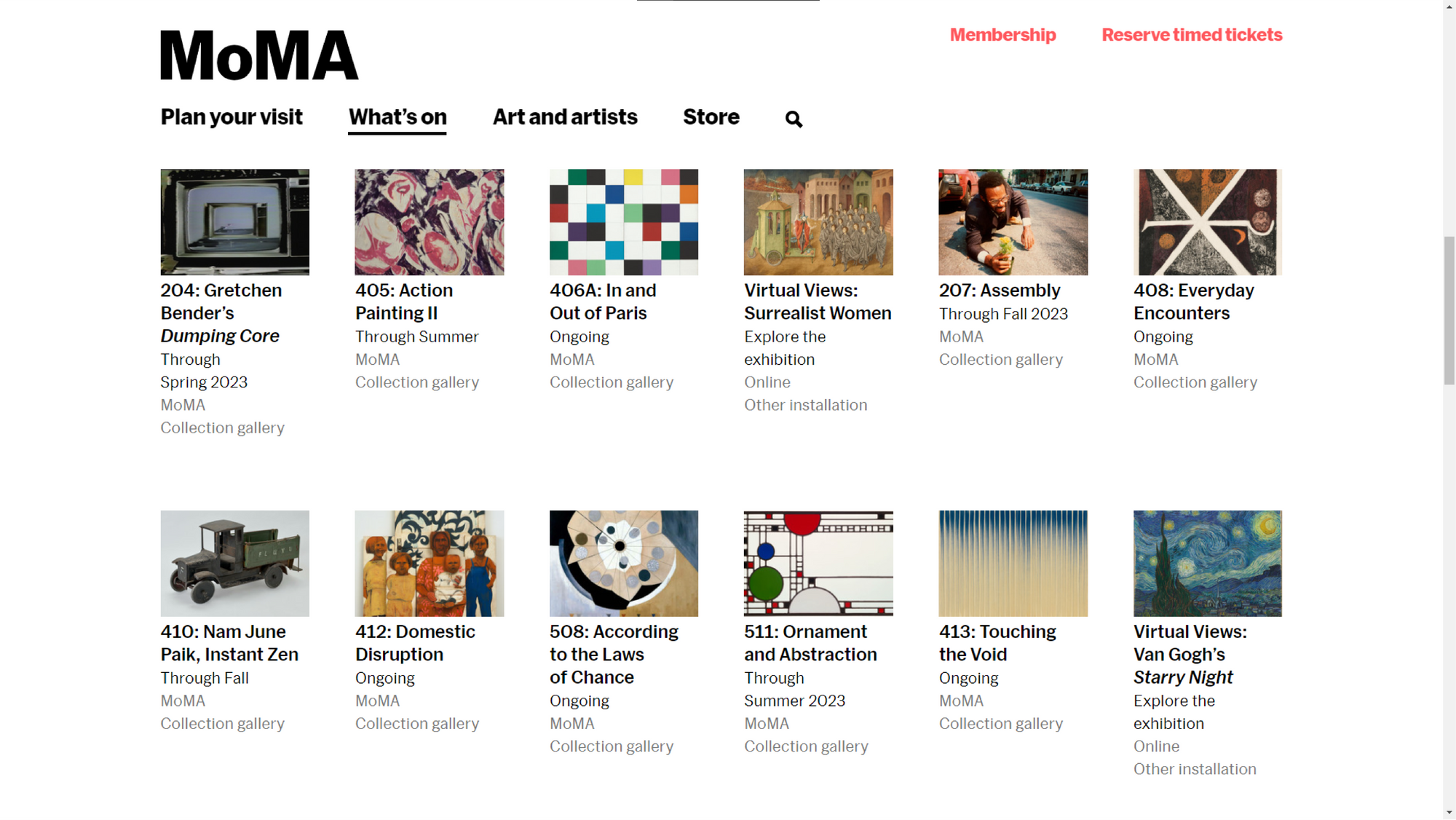
Task: Explore Virtual Views: Surrealist Women
Action: pos(817,301)
